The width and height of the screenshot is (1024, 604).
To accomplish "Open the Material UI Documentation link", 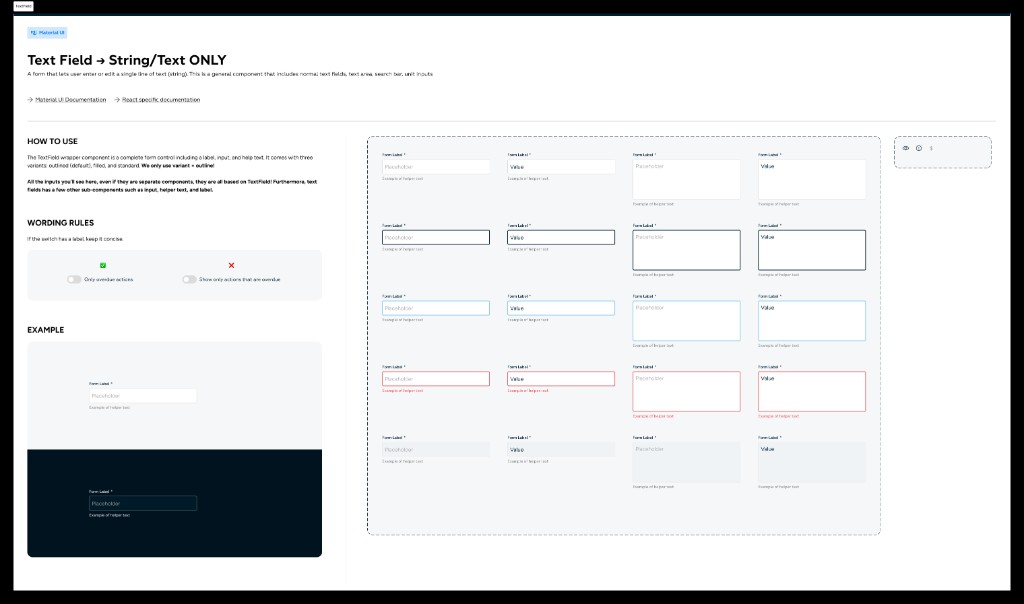I will point(71,100).
